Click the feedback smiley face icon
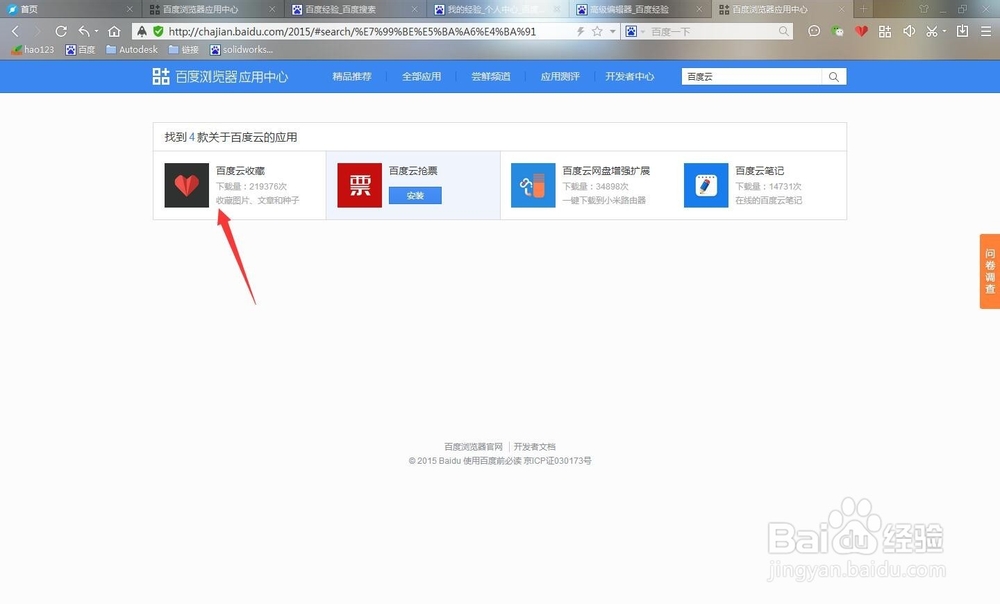This screenshot has height=604, width=1000. (x=813, y=31)
